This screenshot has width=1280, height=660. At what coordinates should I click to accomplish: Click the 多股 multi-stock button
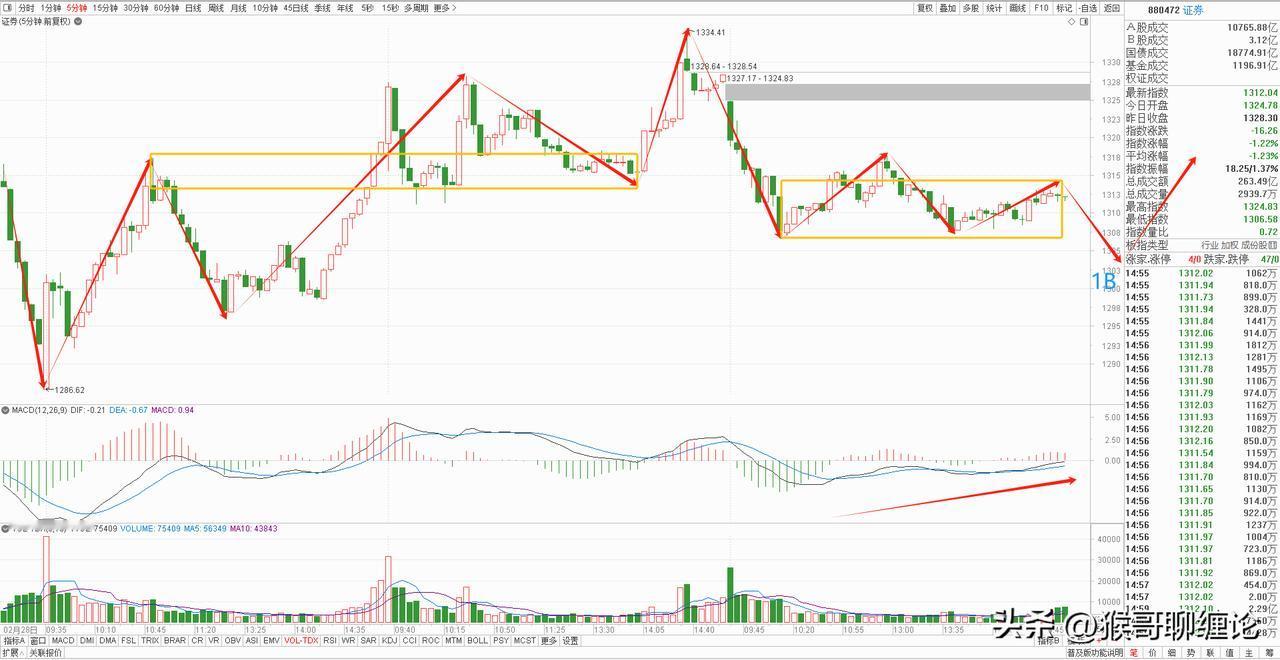971,8
